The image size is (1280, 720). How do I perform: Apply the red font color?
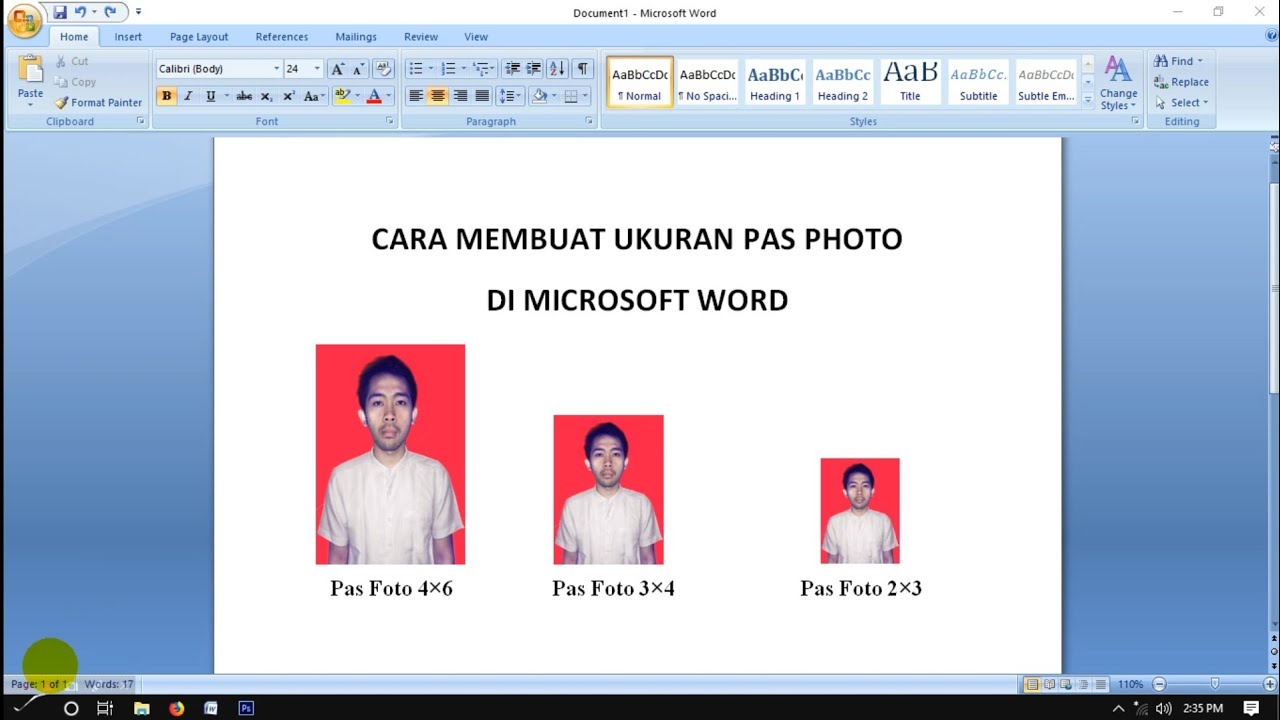coord(374,96)
